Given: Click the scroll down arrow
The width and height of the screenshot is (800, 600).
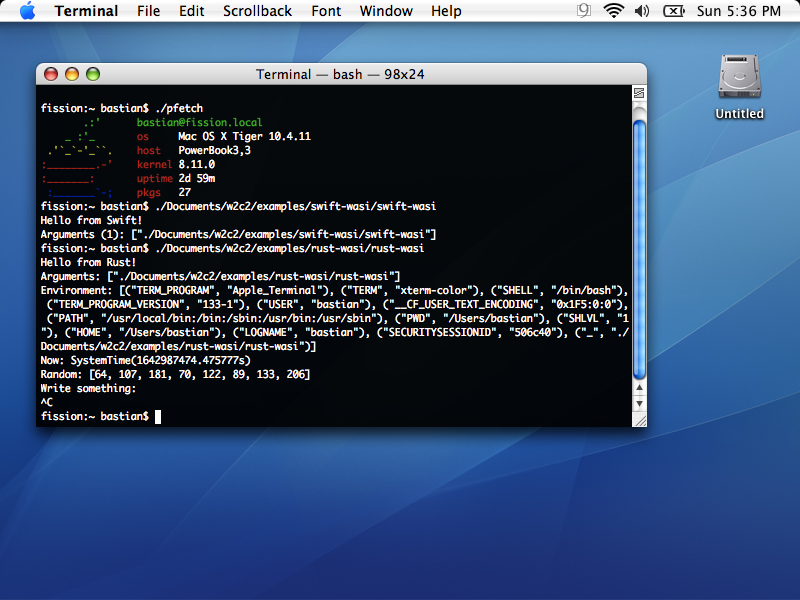Looking at the screenshot, I should point(639,404).
